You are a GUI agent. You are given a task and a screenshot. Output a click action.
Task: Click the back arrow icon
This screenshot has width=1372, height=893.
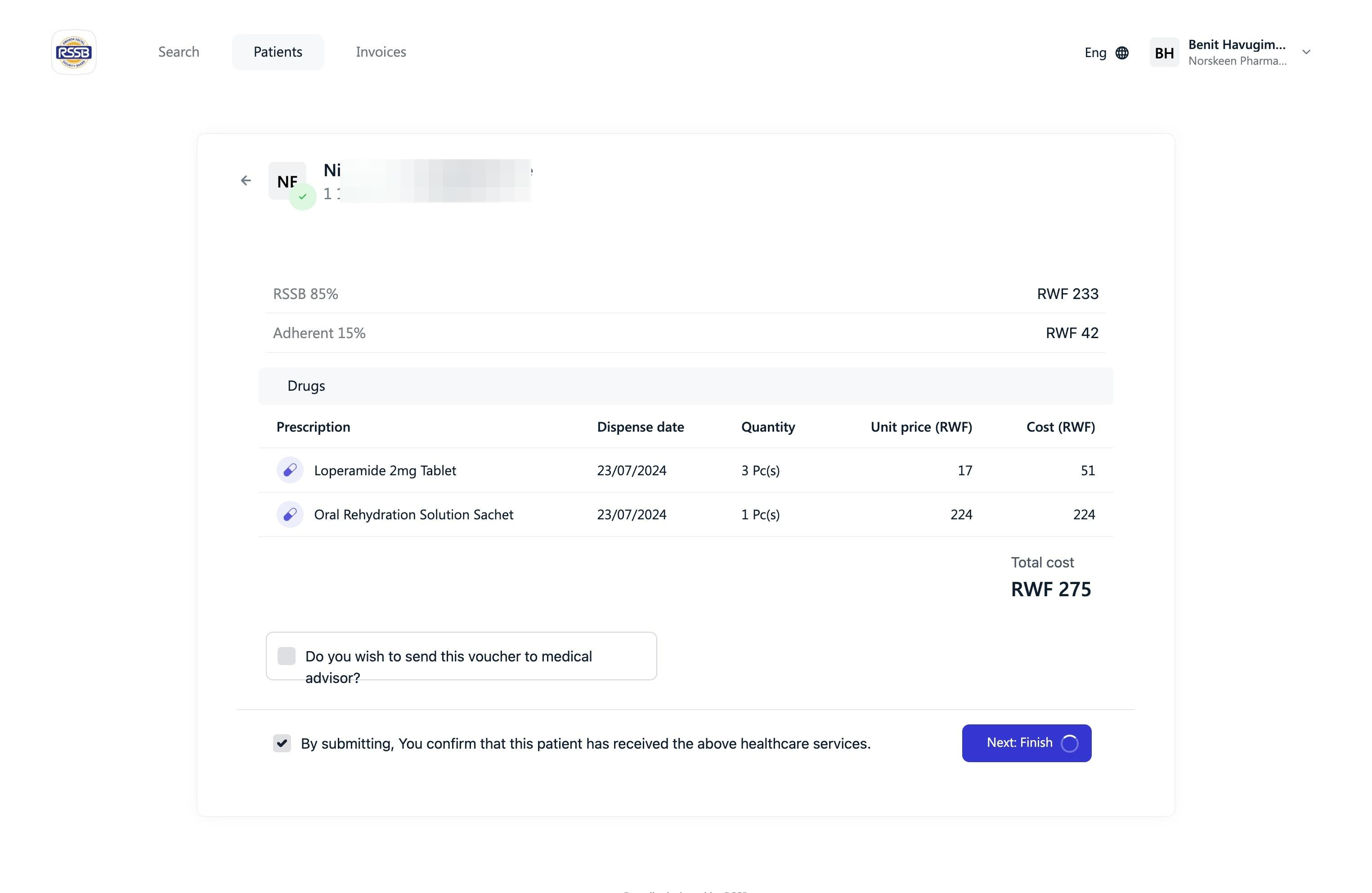(x=246, y=181)
